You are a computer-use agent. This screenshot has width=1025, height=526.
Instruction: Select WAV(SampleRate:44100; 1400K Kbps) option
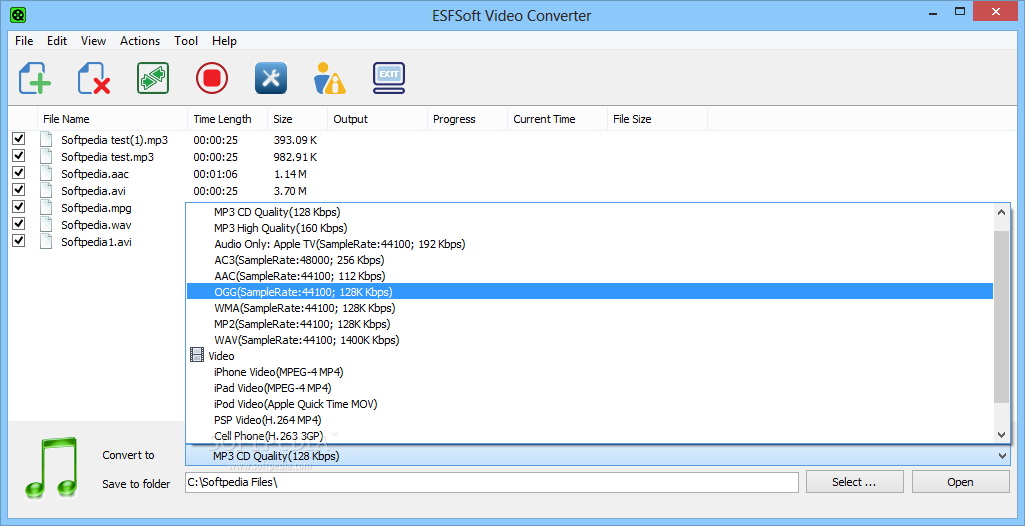coord(590,340)
